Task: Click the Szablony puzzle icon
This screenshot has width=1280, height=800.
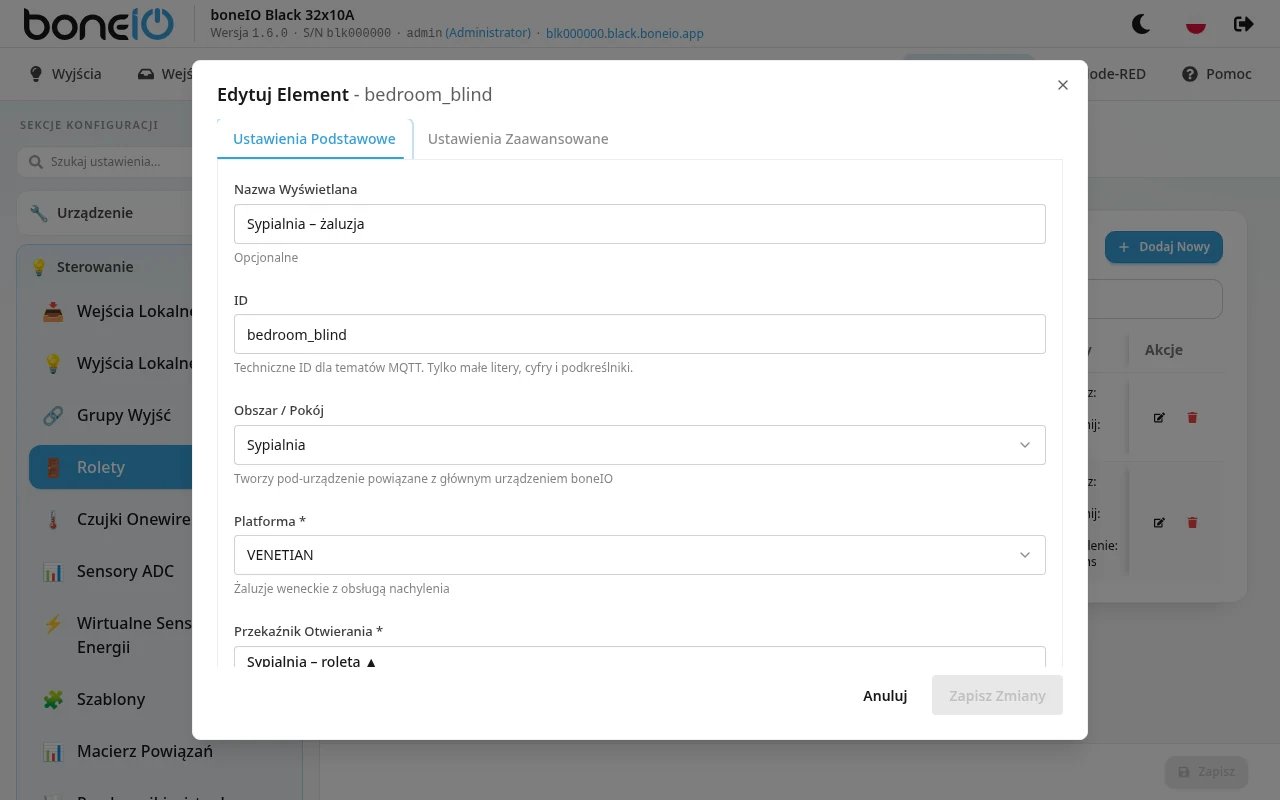Action: click(53, 699)
